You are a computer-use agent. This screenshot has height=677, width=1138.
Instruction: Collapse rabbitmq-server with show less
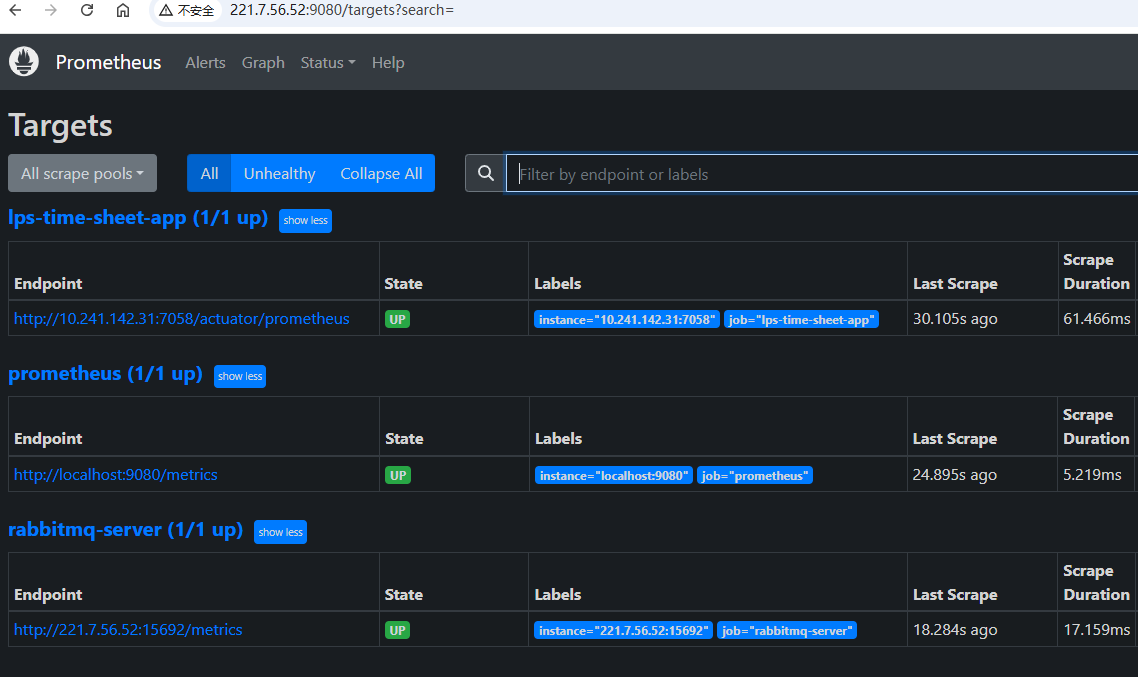tap(281, 532)
